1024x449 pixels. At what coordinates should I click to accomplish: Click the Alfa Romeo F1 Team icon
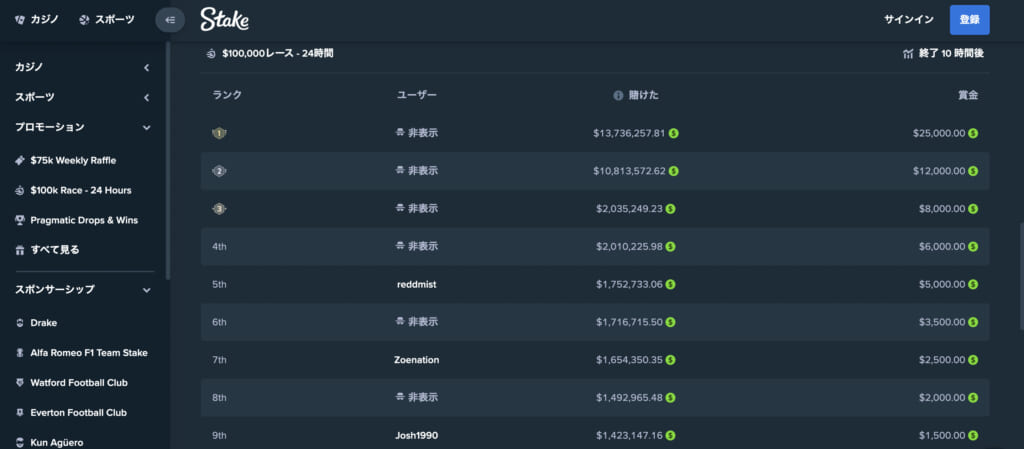pyautogui.click(x=20, y=353)
